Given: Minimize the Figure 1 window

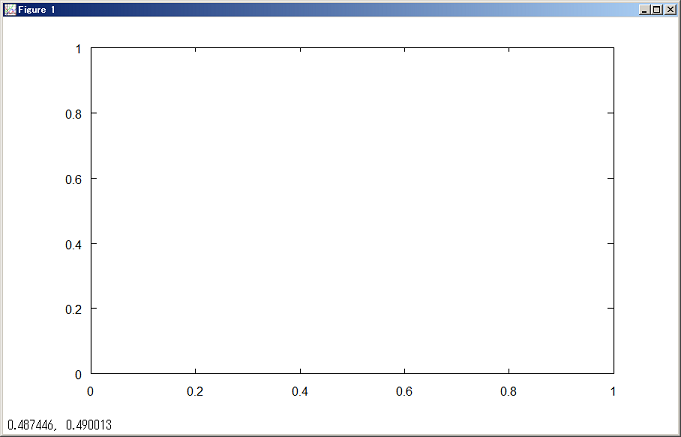Looking at the screenshot, I should [x=645, y=9].
